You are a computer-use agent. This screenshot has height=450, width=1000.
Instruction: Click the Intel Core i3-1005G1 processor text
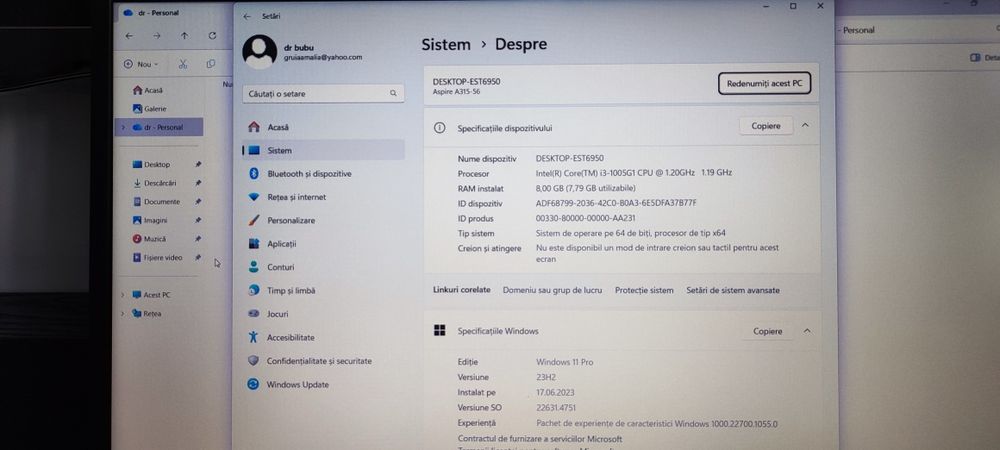pyautogui.click(x=634, y=173)
